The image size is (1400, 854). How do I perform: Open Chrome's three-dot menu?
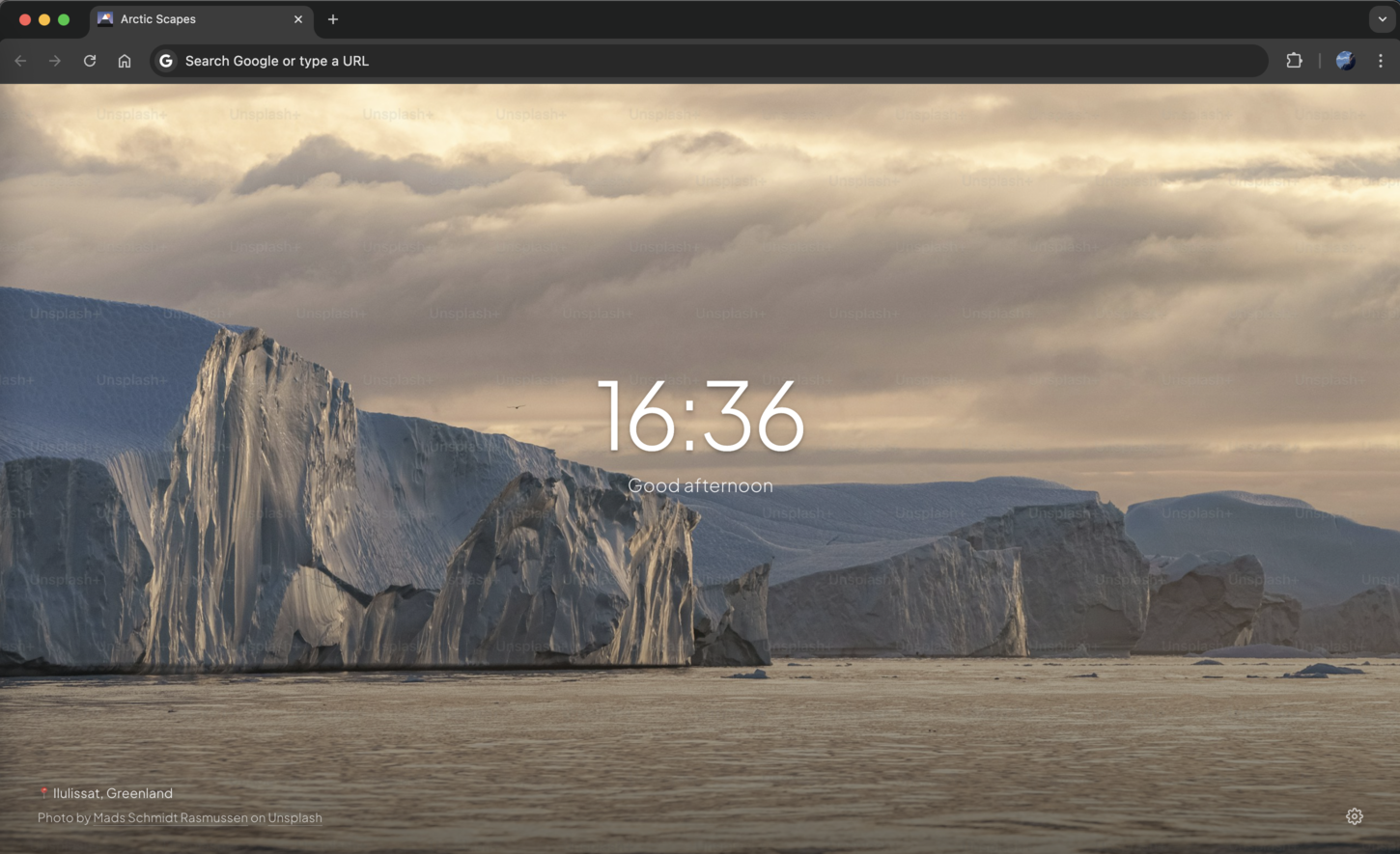(1381, 61)
